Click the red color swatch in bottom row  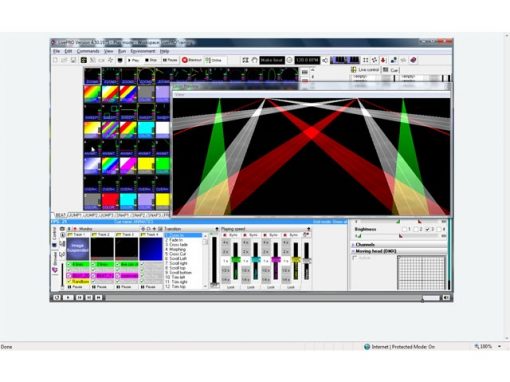110,201
